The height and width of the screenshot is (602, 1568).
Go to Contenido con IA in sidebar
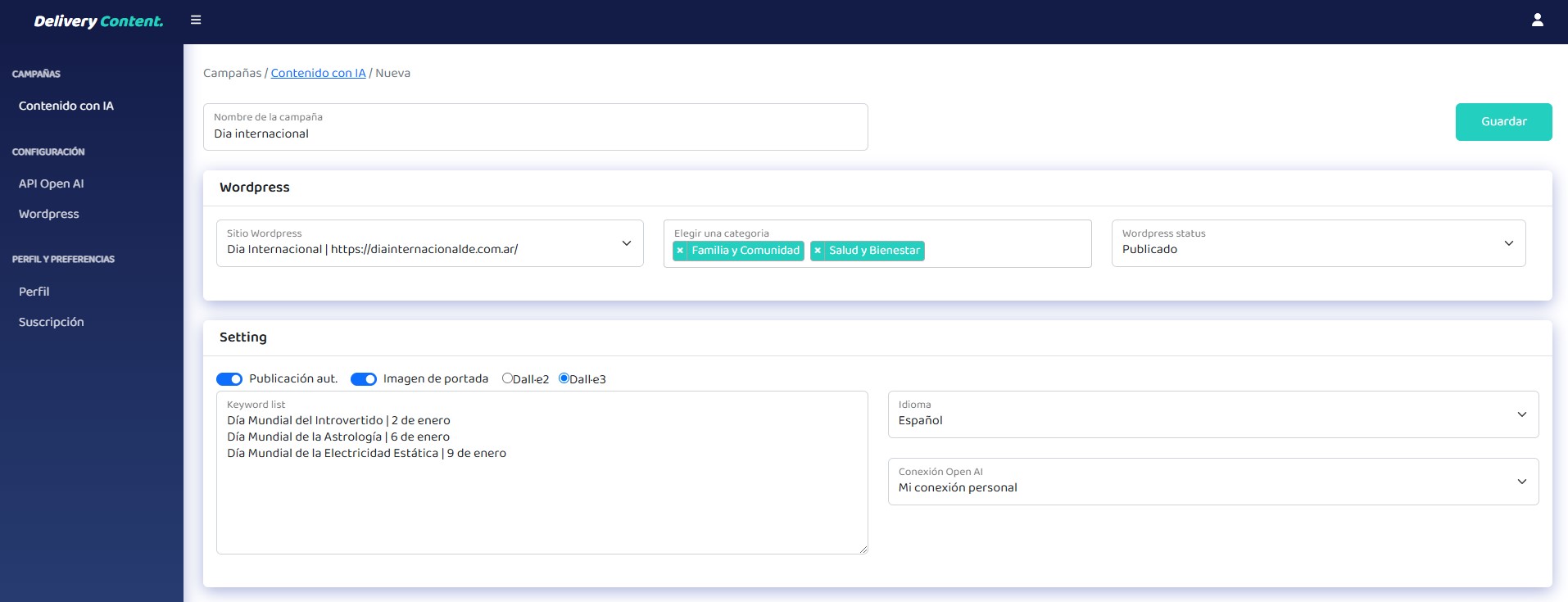66,106
